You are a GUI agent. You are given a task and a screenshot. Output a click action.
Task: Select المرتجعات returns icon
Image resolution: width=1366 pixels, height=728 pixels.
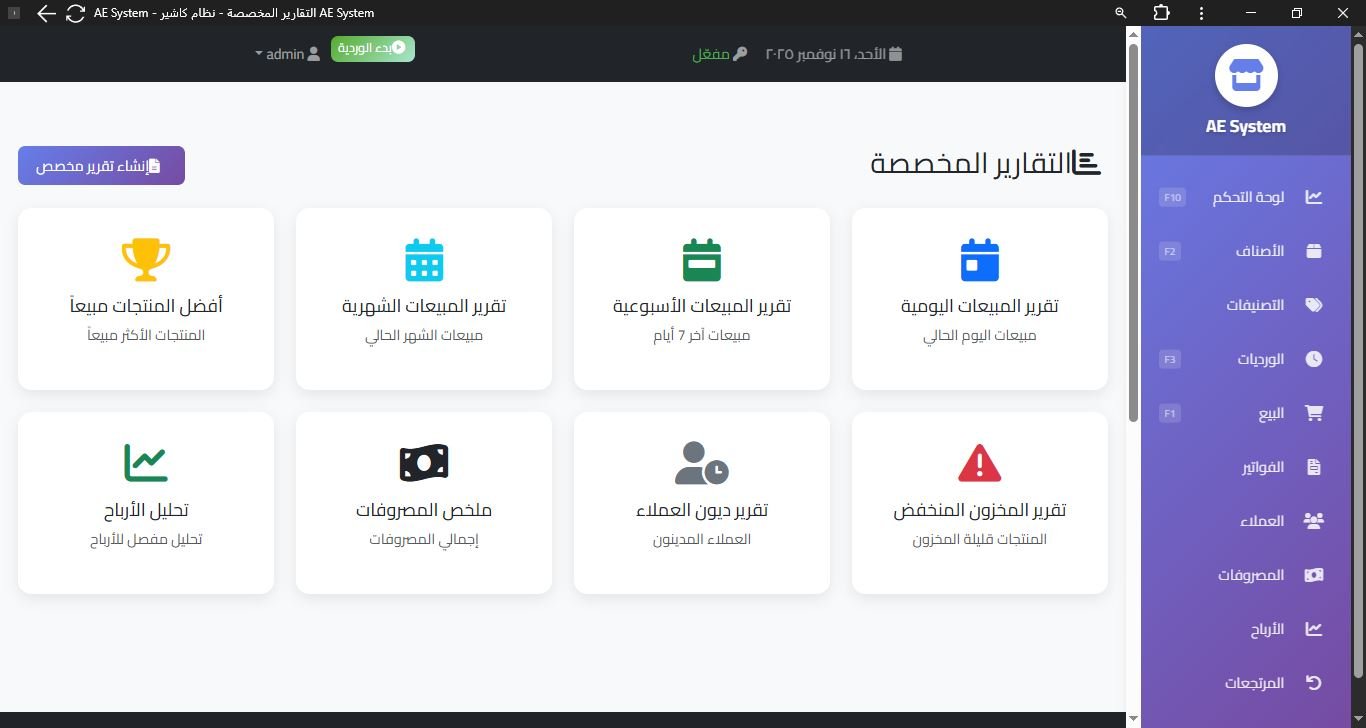coord(1314,682)
